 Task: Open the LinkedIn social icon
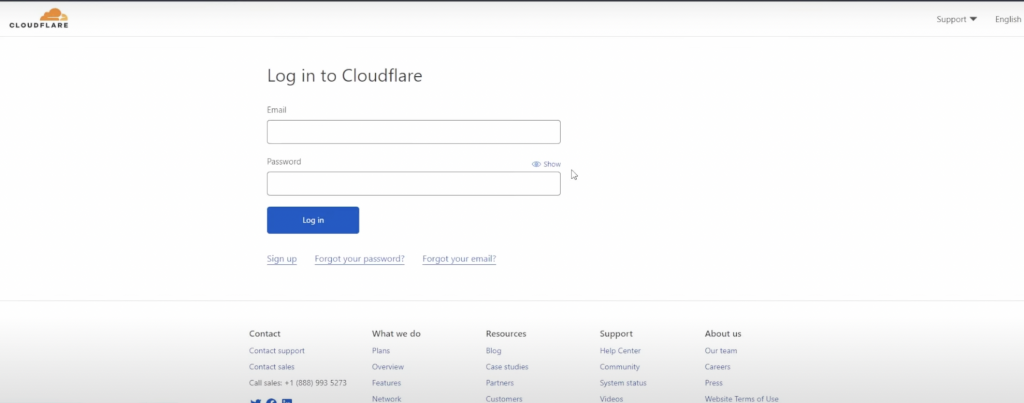287,400
